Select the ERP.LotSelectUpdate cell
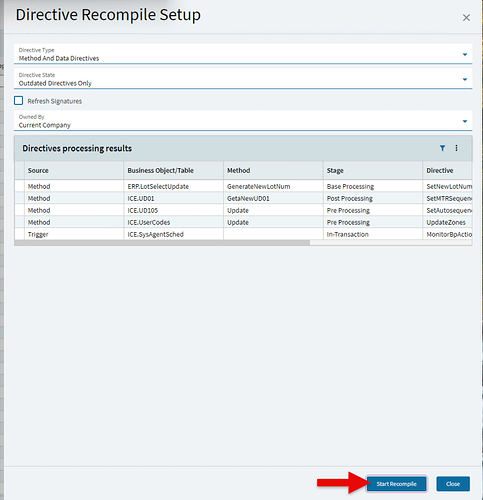 pos(173,186)
